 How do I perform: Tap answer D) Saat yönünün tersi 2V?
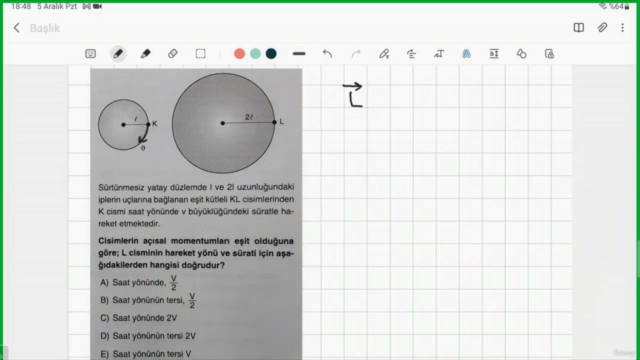(148, 336)
